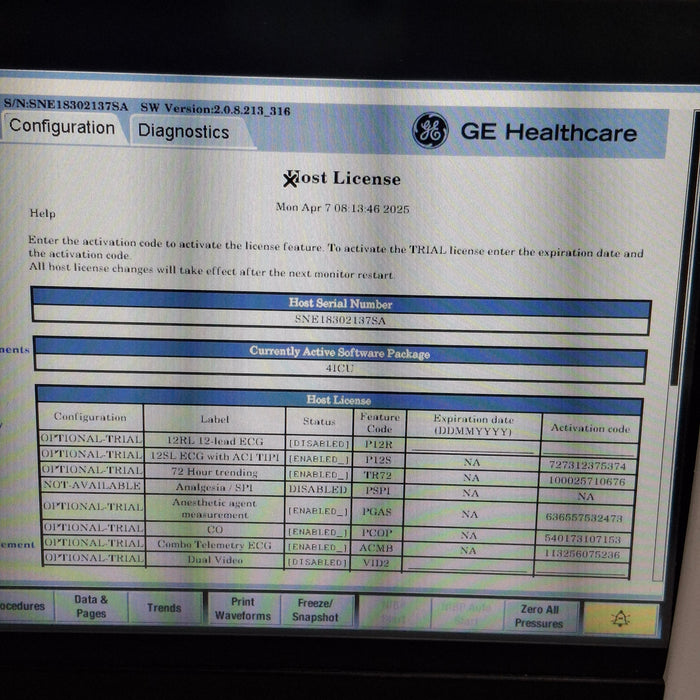This screenshot has width=700, height=700.
Task: Click the P12R activation code field
Action: click(x=589, y=449)
